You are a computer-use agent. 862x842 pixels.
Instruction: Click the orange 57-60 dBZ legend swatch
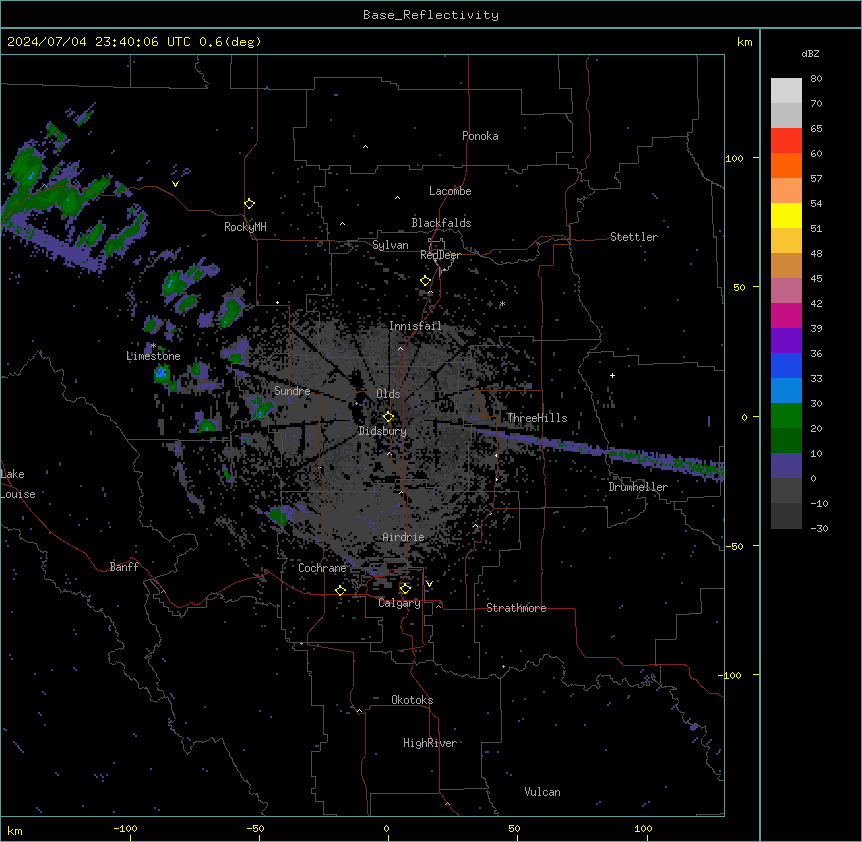786,165
